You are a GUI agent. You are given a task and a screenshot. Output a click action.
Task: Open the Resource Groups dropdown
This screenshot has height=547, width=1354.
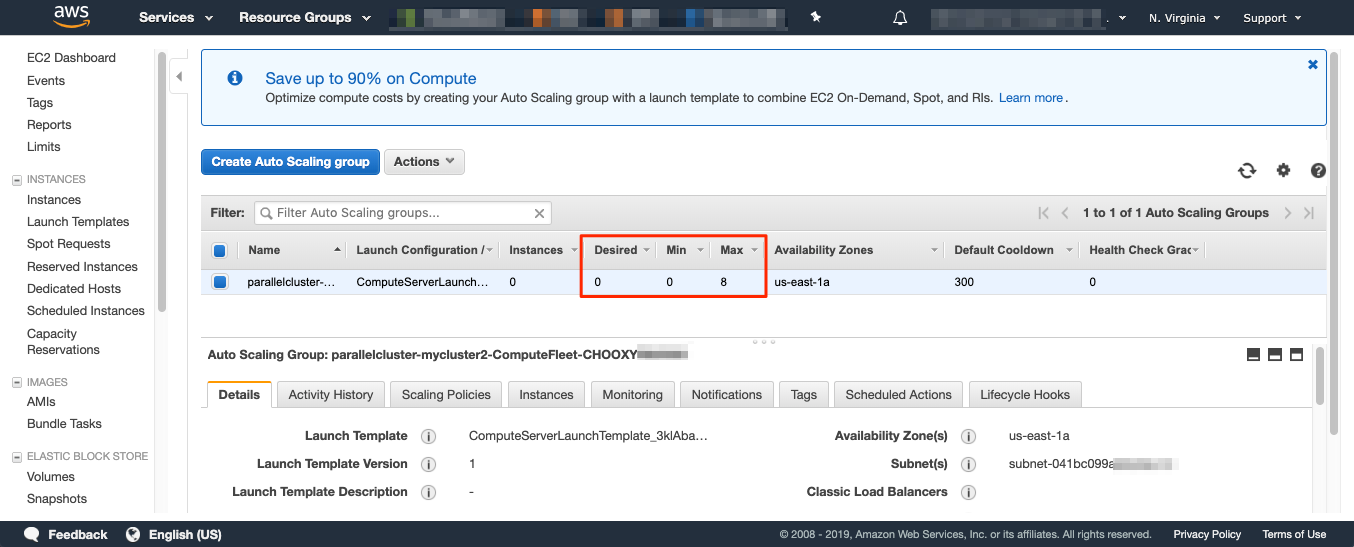(305, 18)
